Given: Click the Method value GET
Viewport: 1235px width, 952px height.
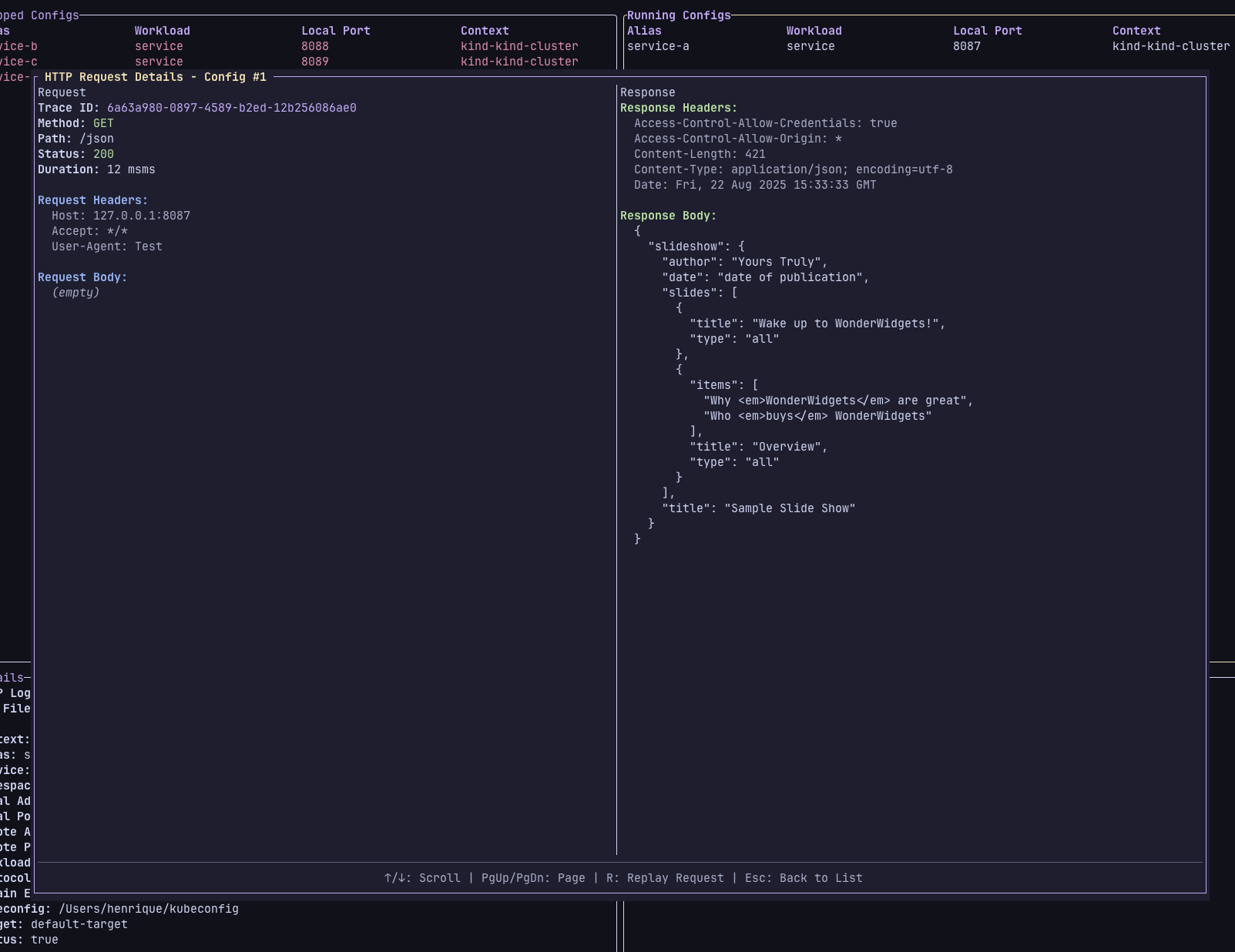Looking at the screenshot, I should point(103,123).
